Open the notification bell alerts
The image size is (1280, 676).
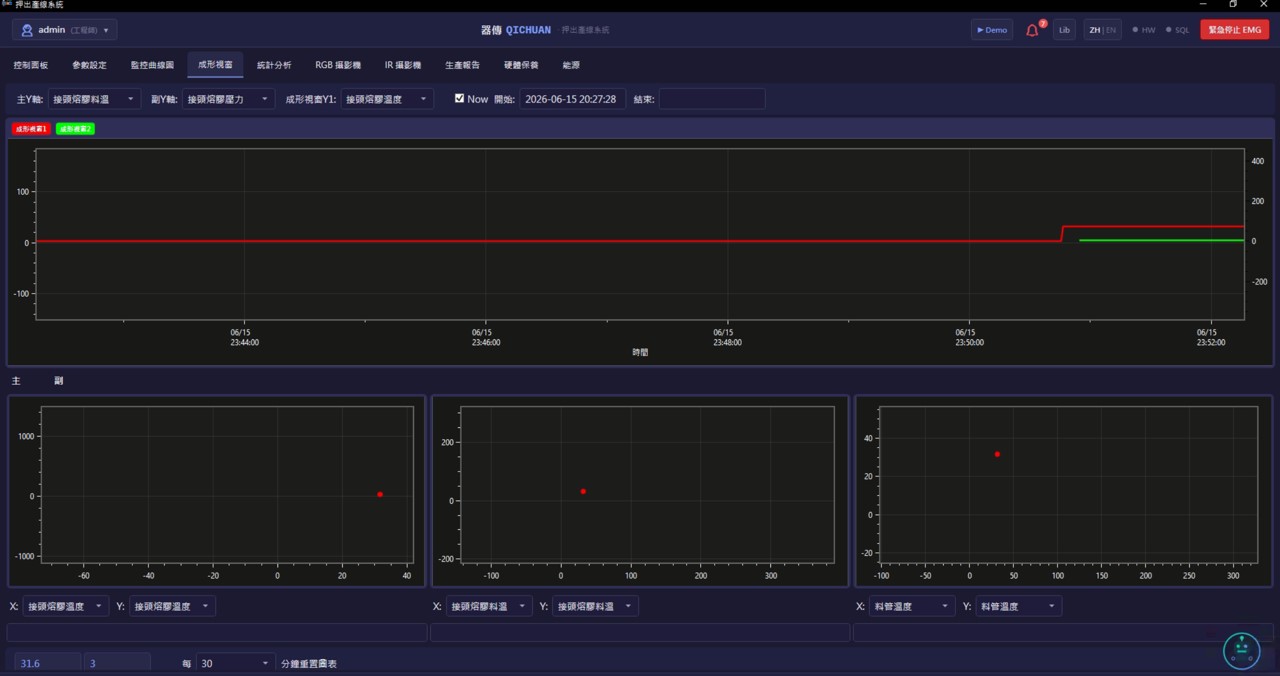(x=1033, y=30)
